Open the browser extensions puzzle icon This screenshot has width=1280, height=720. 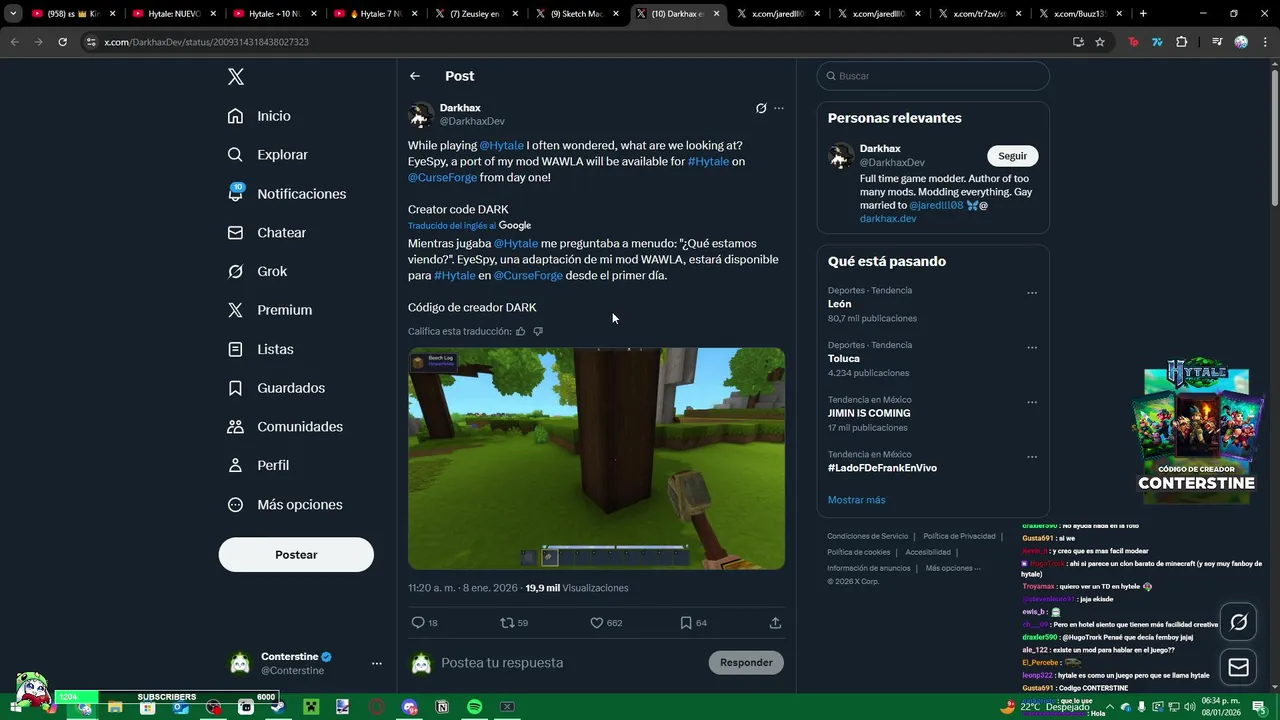(1182, 42)
